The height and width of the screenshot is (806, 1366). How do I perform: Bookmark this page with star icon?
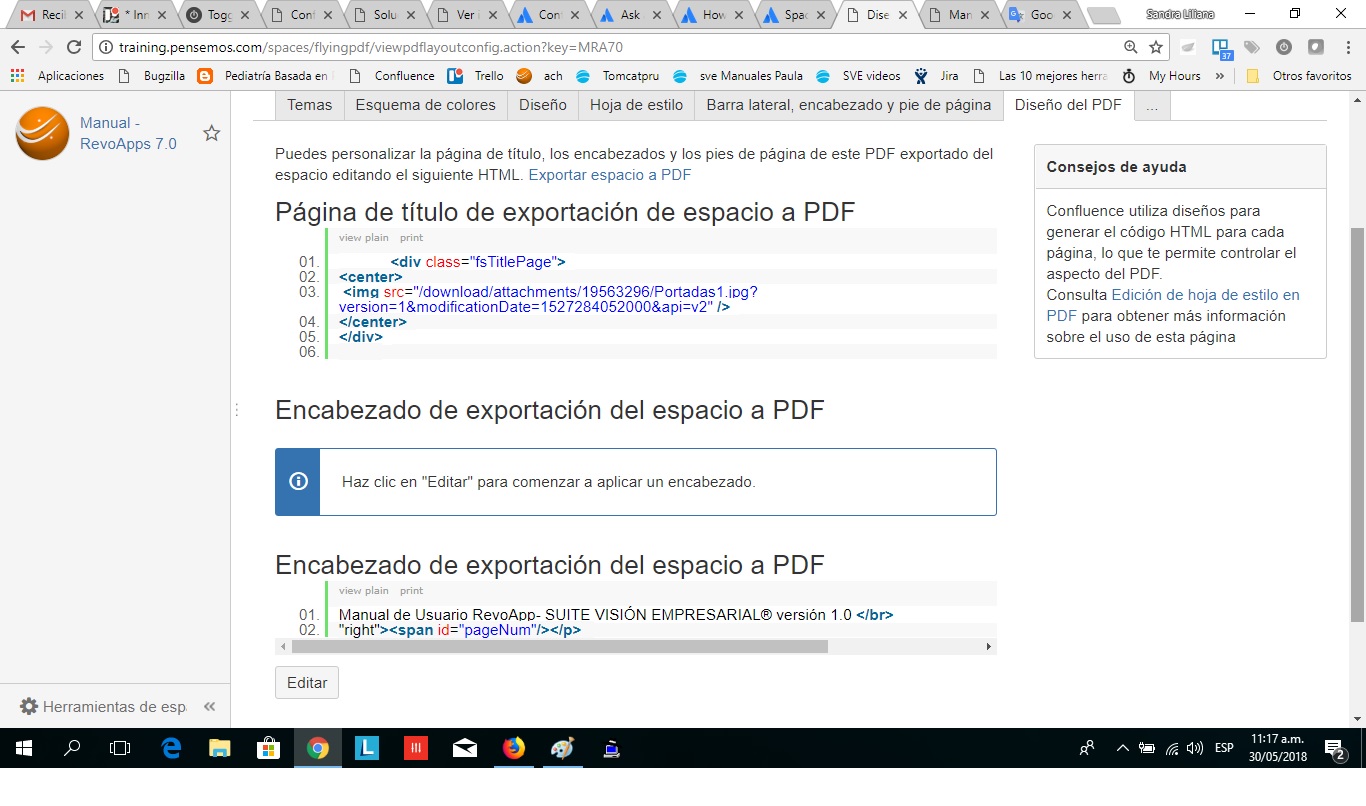click(1156, 47)
